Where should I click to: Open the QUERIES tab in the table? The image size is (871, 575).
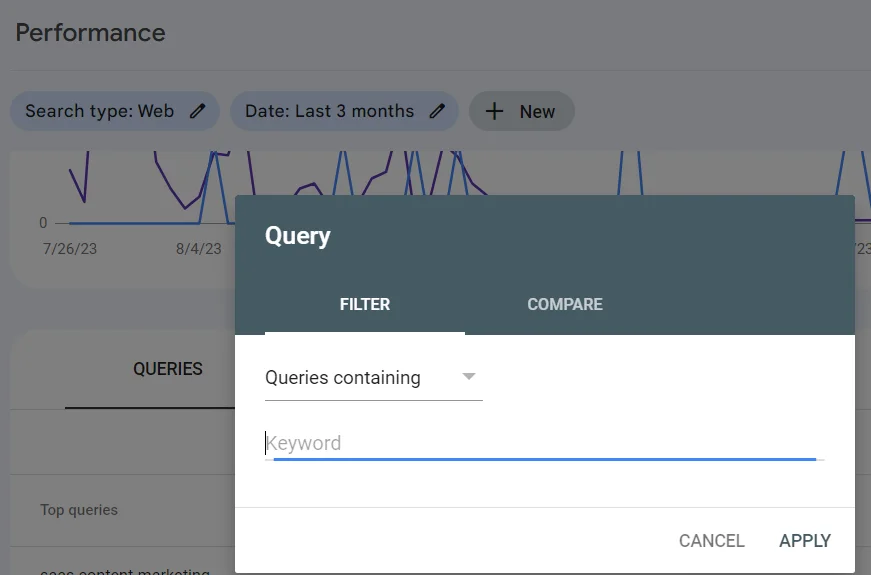(x=168, y=369)
